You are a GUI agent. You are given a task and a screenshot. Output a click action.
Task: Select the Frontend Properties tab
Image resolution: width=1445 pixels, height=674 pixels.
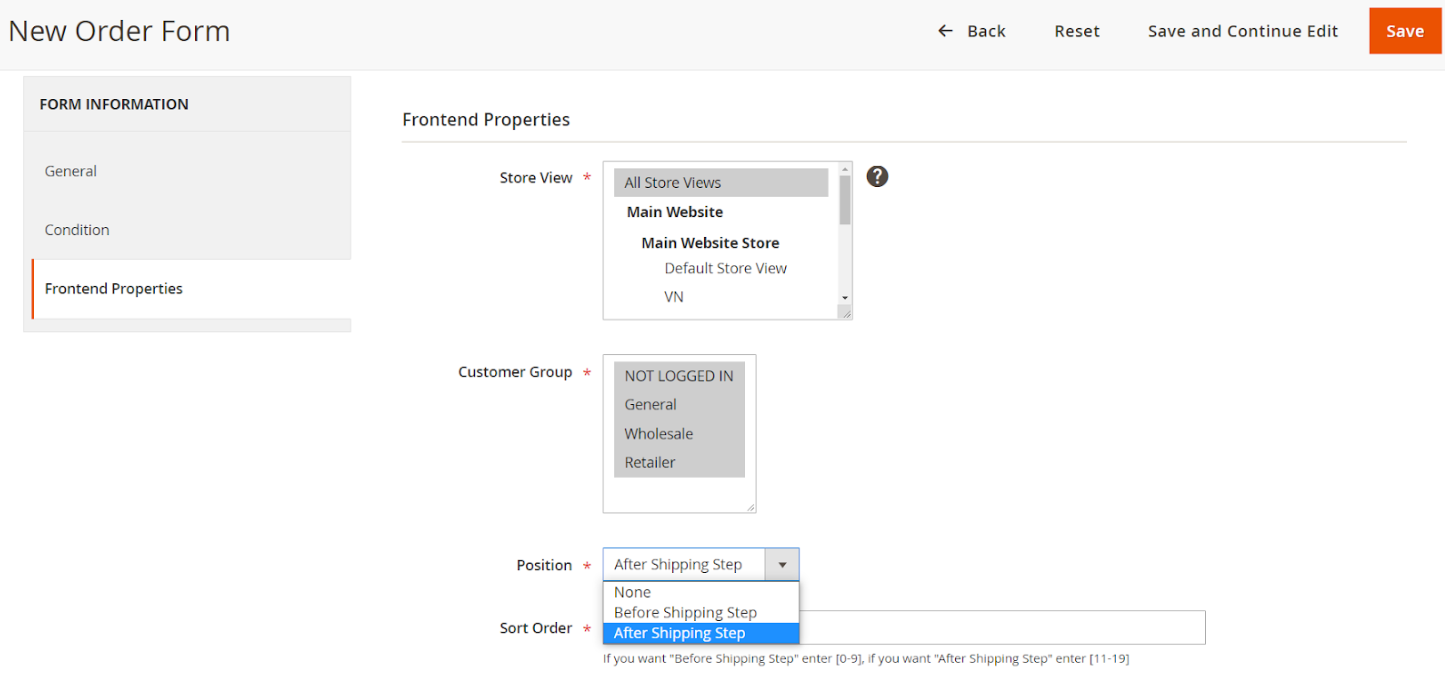click(114, 289)
